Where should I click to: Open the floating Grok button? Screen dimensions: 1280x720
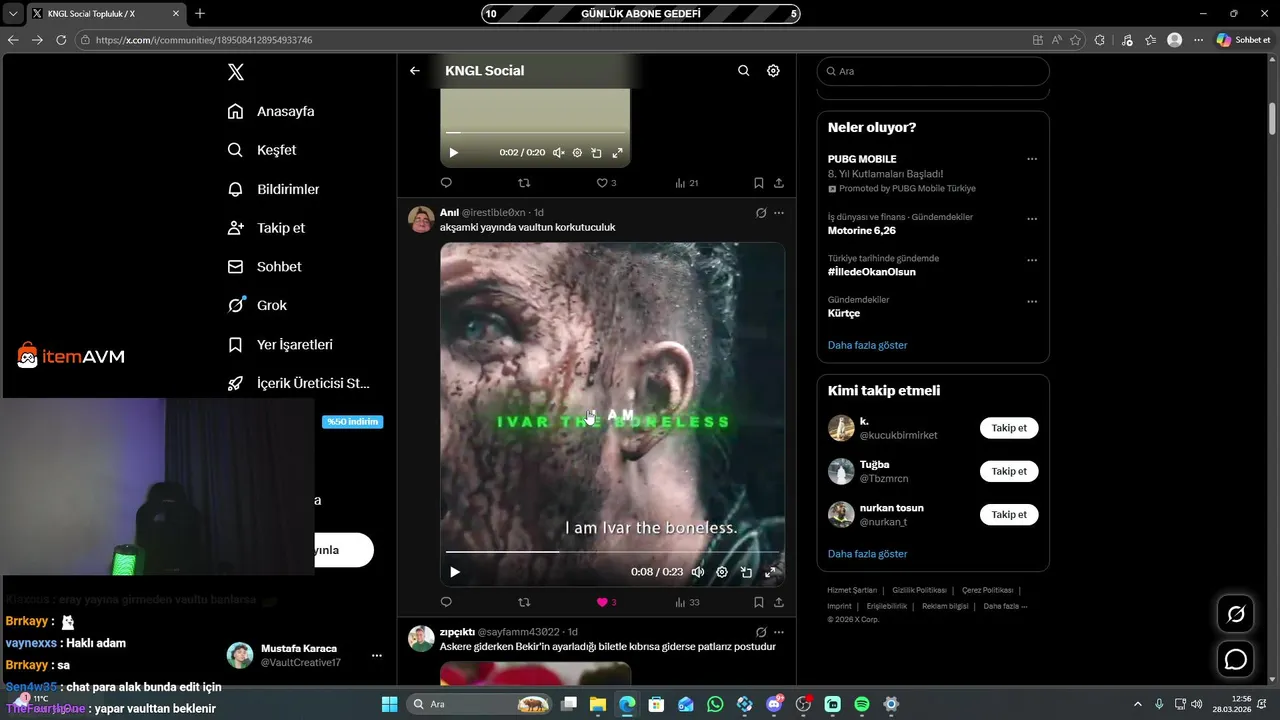pos(1236,614)
